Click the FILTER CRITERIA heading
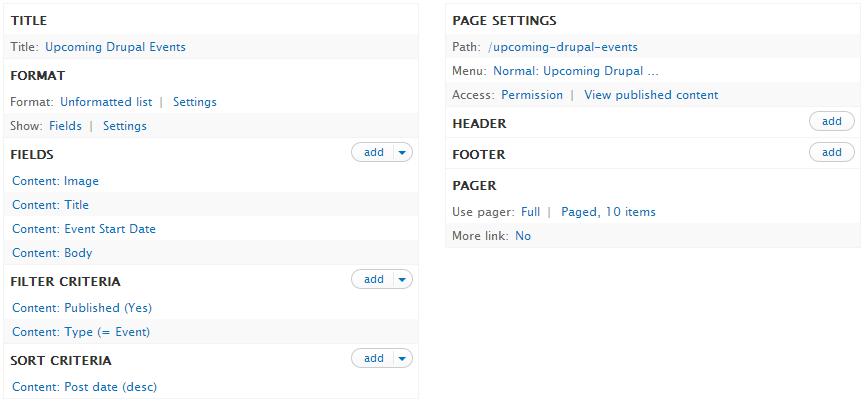The image size is (867, 403). [65, 282]
